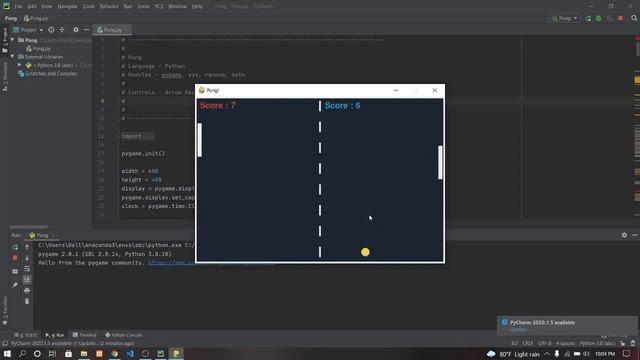The height and width of the screenshot is (360, 640).
Task: Click the rerun Pong icon in Run panel
Action: 15,247
